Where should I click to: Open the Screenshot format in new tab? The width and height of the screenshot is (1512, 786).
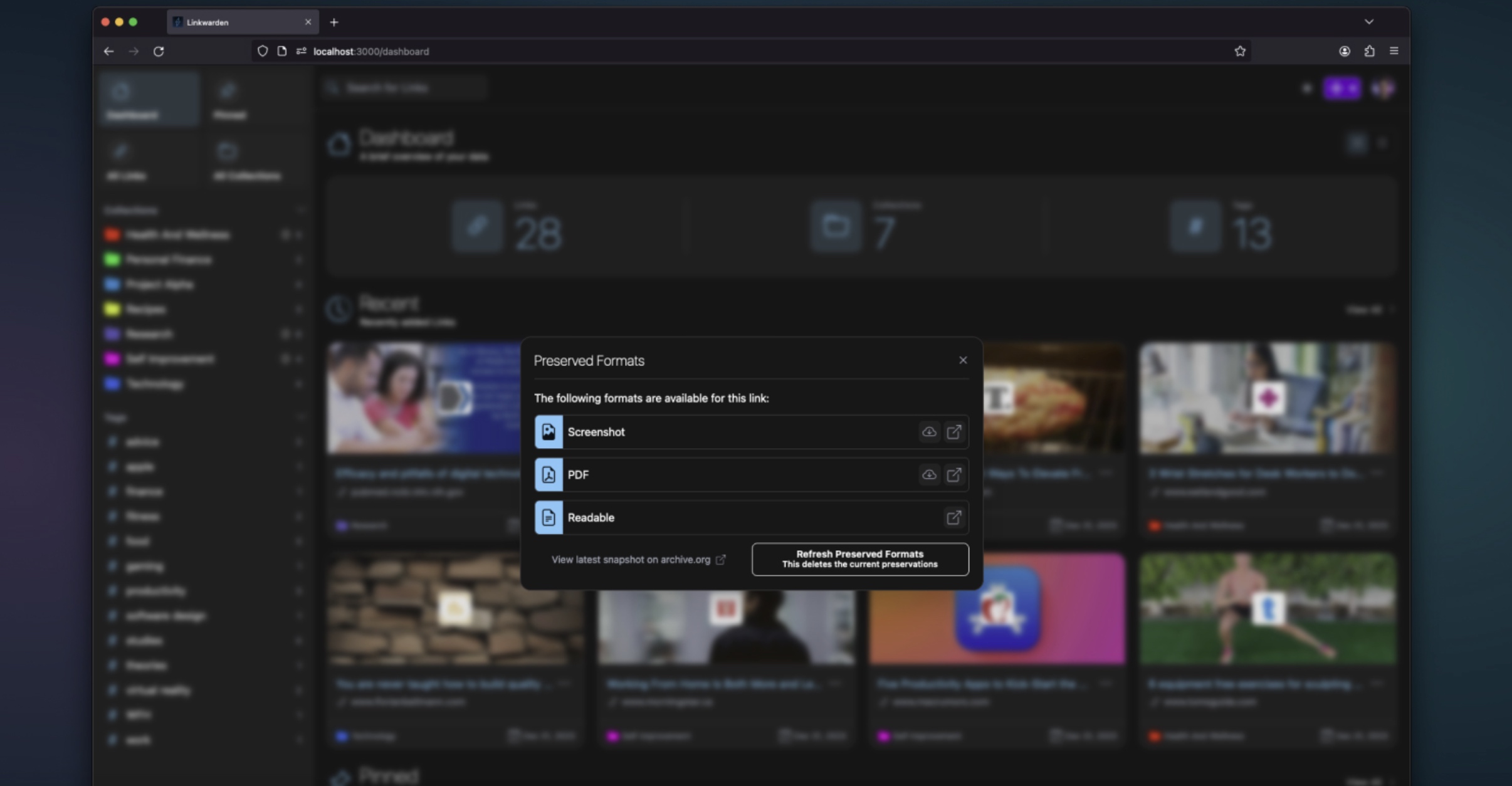[x=953, y=432]
